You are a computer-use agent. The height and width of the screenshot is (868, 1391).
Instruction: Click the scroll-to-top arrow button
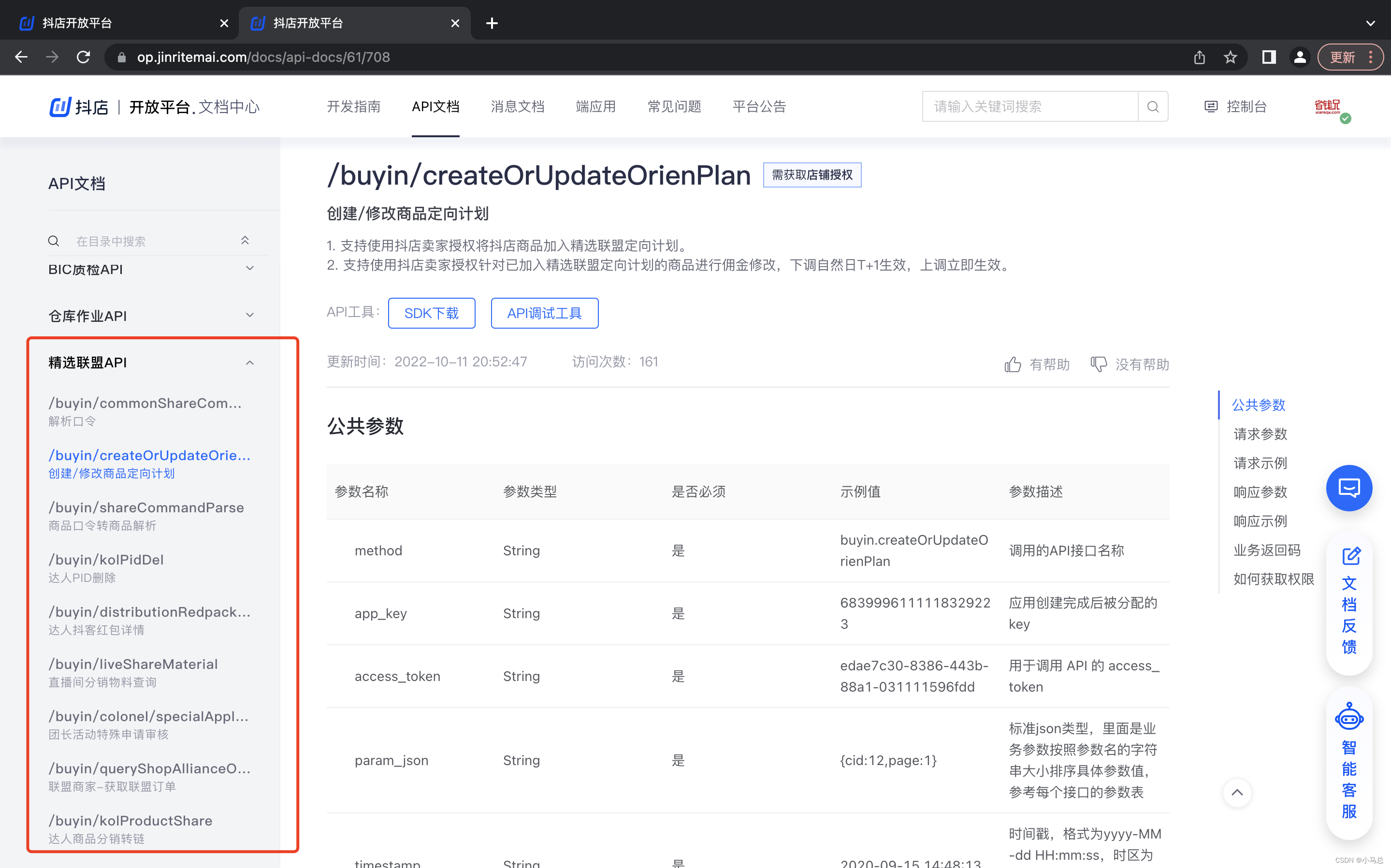click(1237, 793)
